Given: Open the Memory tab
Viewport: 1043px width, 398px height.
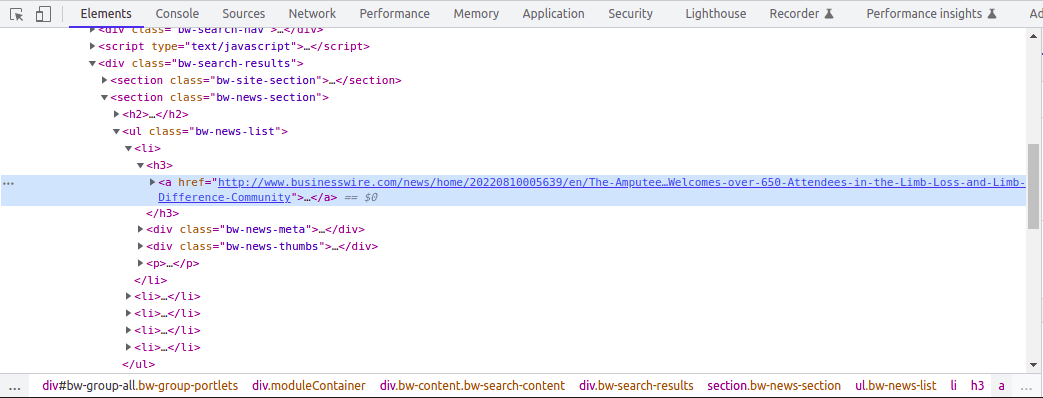Looking at the screenshot, I should 476,14.
